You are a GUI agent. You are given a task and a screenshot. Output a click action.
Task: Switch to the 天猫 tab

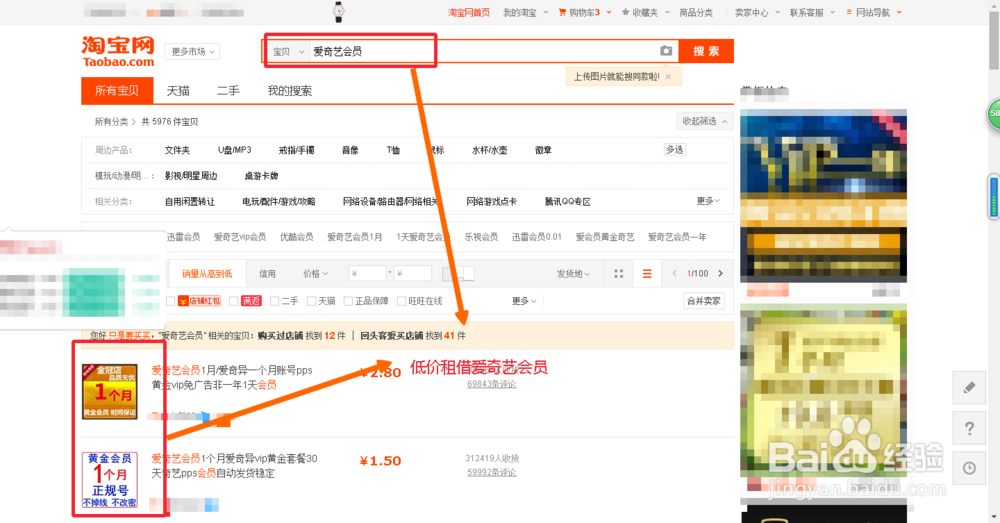(178, 91)
